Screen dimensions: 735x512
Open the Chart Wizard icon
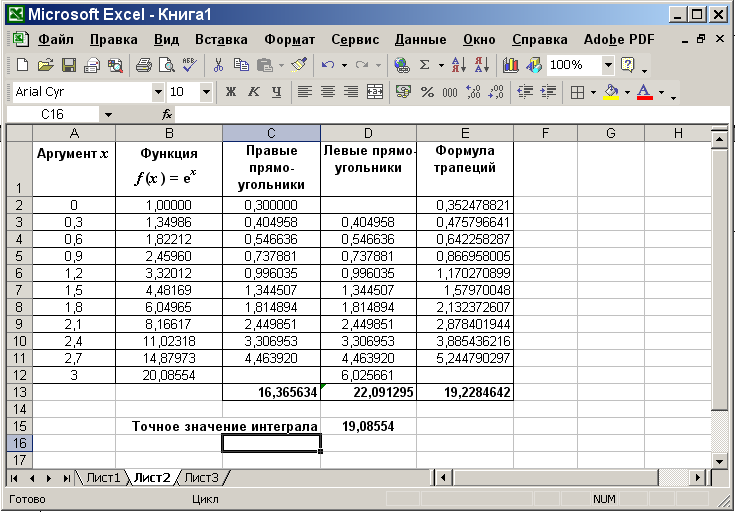[x=510, y=65]
